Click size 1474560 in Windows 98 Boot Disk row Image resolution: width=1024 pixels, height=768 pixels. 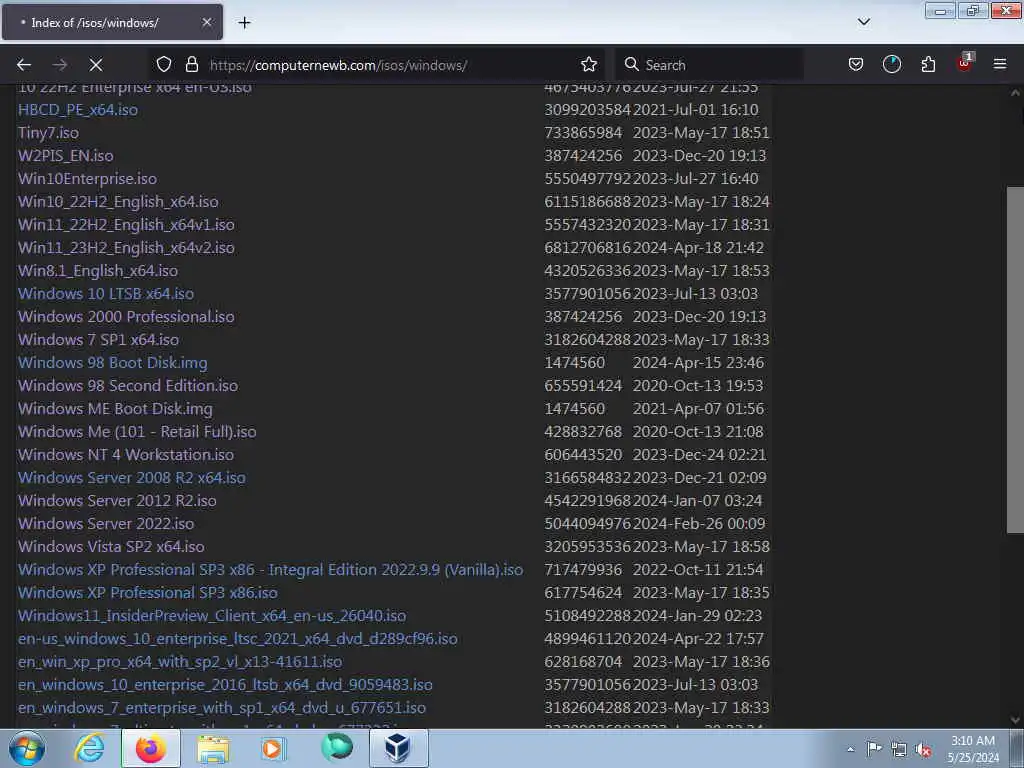[x=575, y=362]
